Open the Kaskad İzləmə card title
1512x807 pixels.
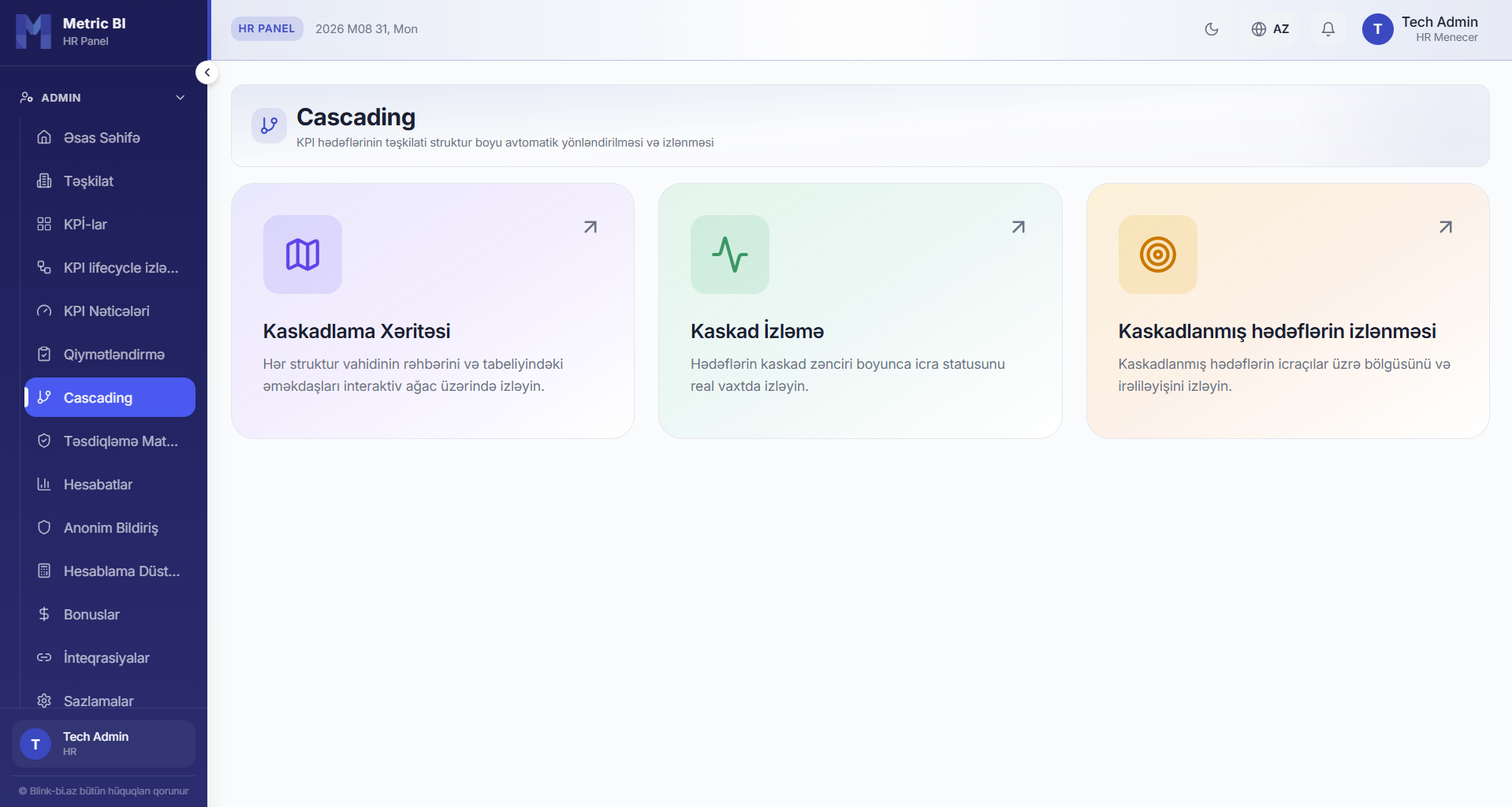point(758,331)
